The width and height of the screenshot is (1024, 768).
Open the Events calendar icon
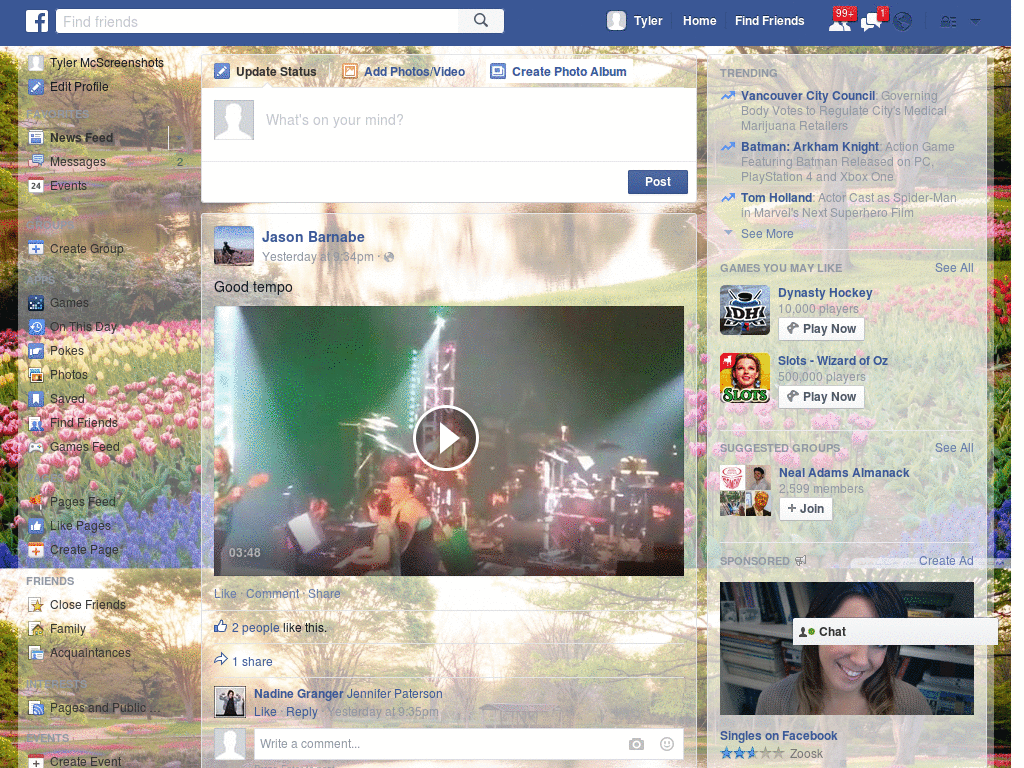click(x=36, y=185)
